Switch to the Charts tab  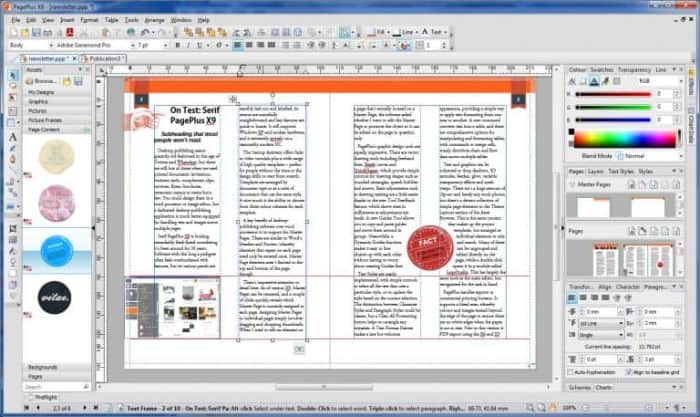click(x=603, y=388)
